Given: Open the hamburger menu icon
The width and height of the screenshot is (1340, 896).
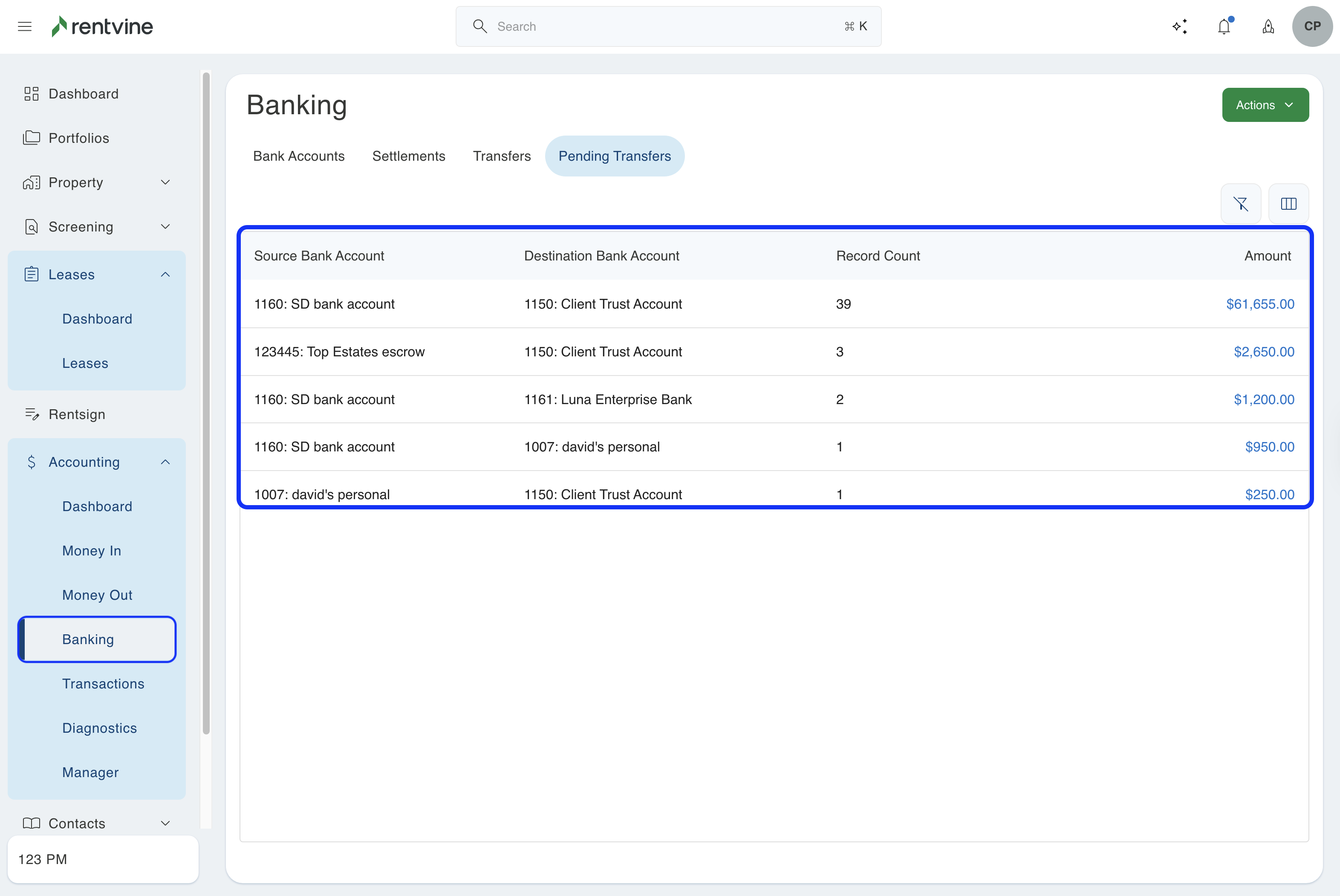Looking at the screenshot, I should click(x=25, y=26).
